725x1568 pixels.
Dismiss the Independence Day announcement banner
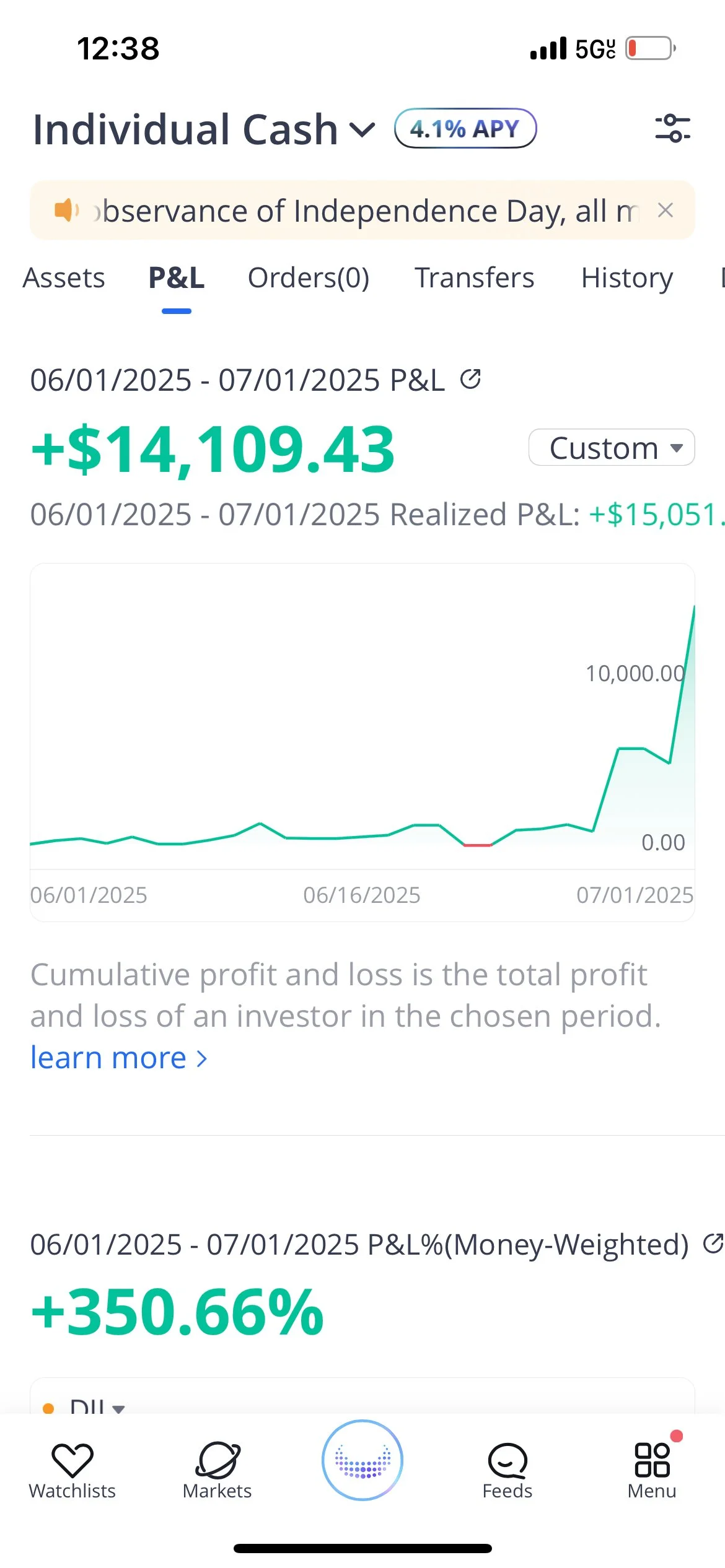tap(666, 211)
